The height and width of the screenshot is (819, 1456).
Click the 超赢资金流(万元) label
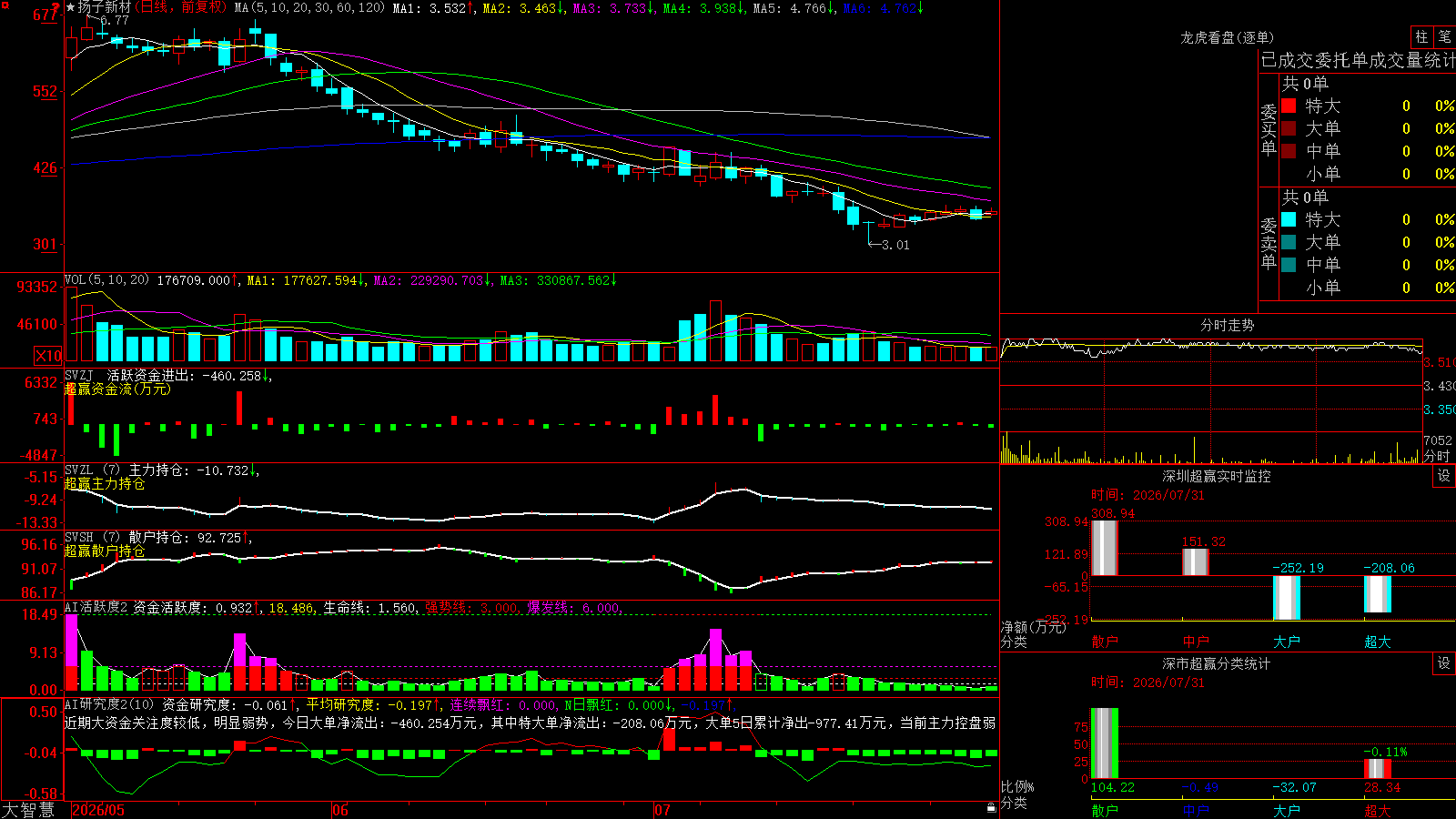(117, 389)
